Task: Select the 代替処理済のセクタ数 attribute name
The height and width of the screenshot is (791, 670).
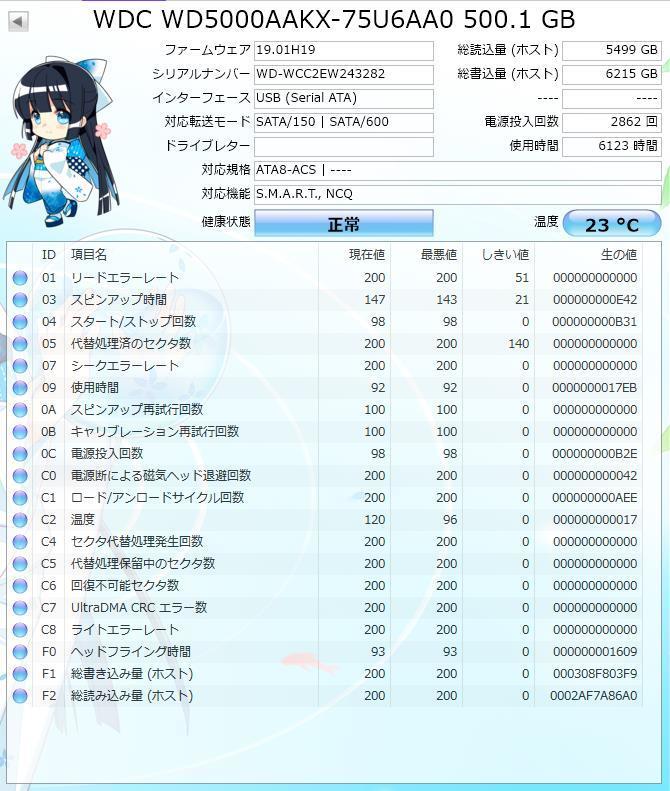Action: pos(131,344)
